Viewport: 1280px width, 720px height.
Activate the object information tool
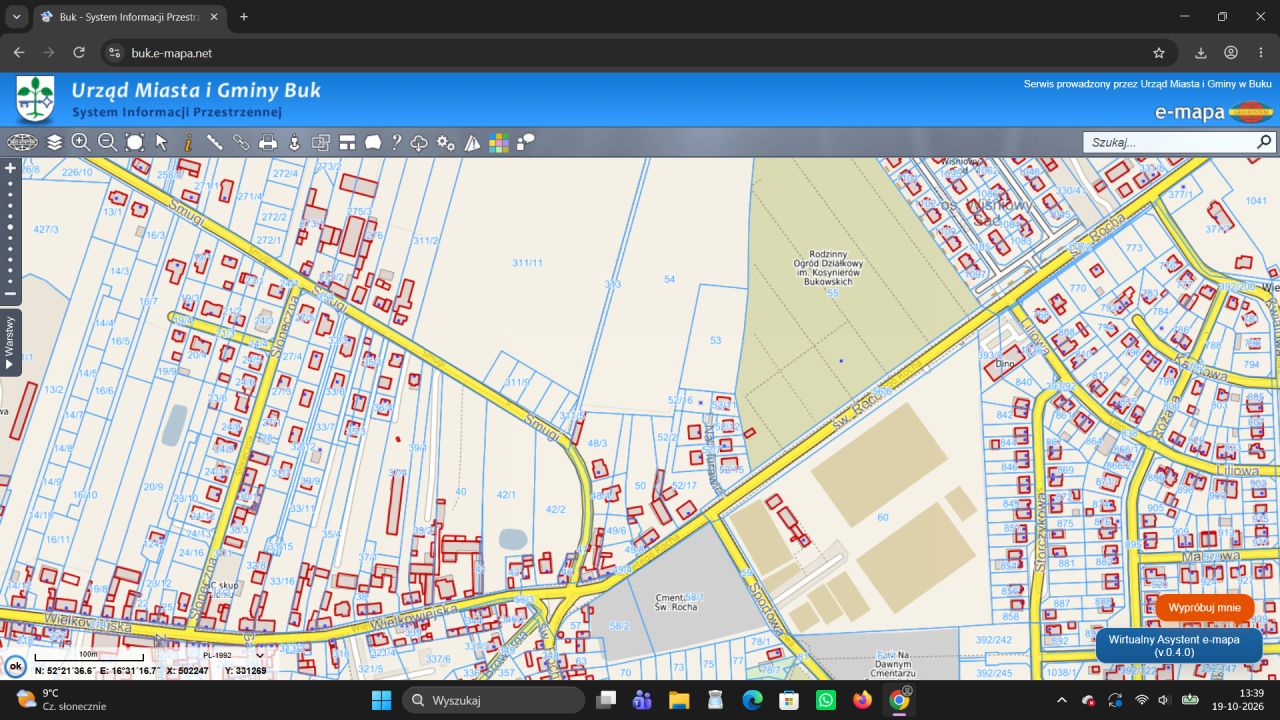pyautogui.click(x=188, y=142)
